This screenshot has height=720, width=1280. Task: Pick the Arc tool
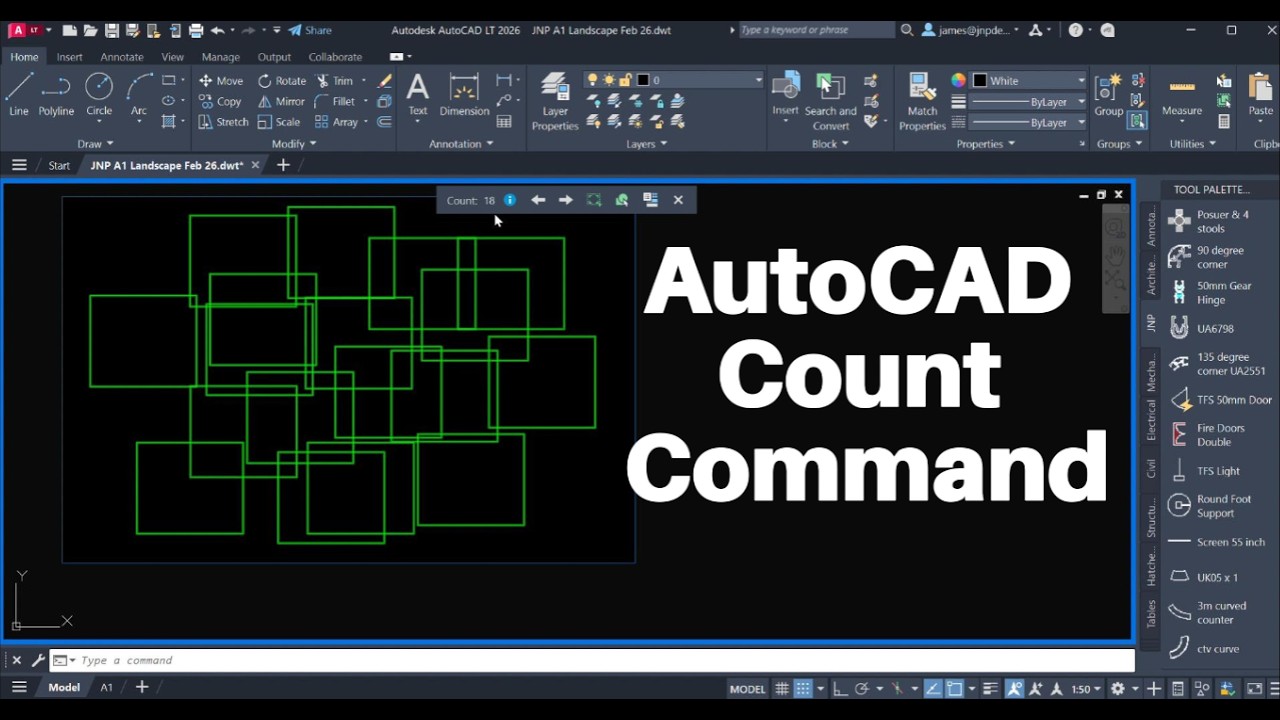click(x=139, y=95)
